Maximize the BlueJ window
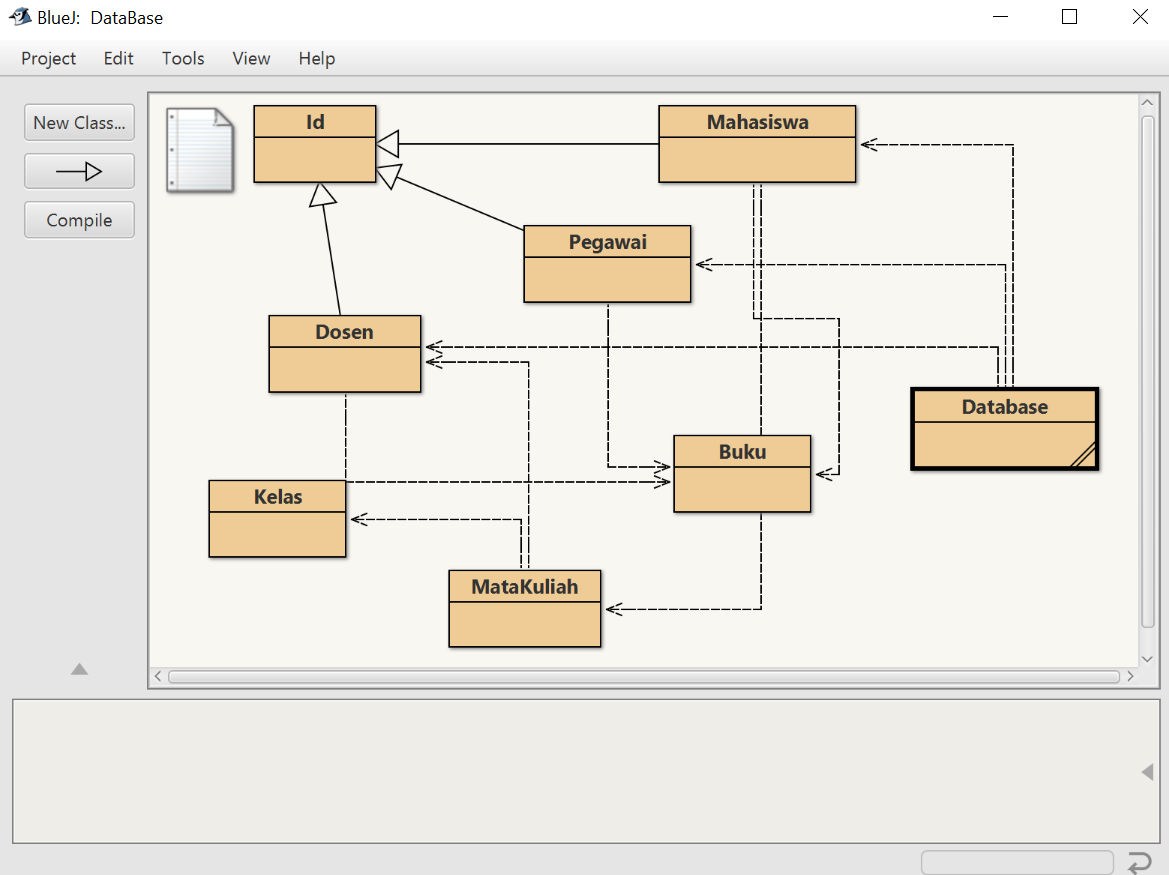 [1069, 16]
